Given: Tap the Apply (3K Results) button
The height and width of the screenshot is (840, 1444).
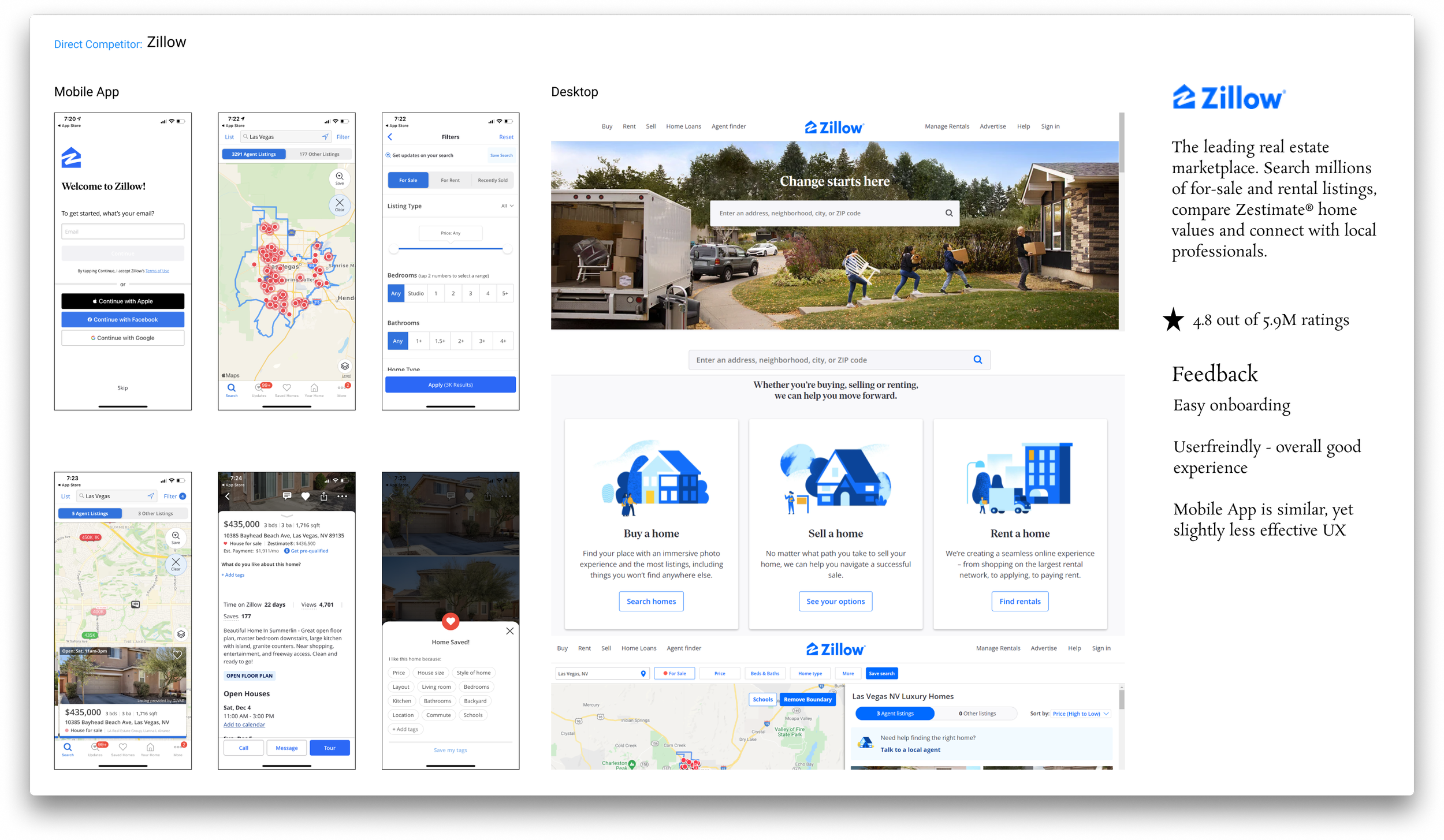Looking at the screenshot, I should tap(450, 385).
